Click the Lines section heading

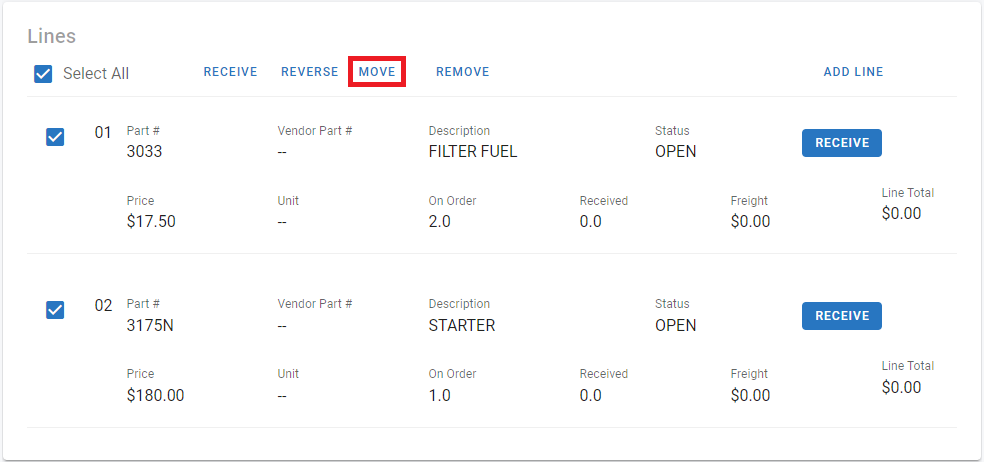pos(51,36)
